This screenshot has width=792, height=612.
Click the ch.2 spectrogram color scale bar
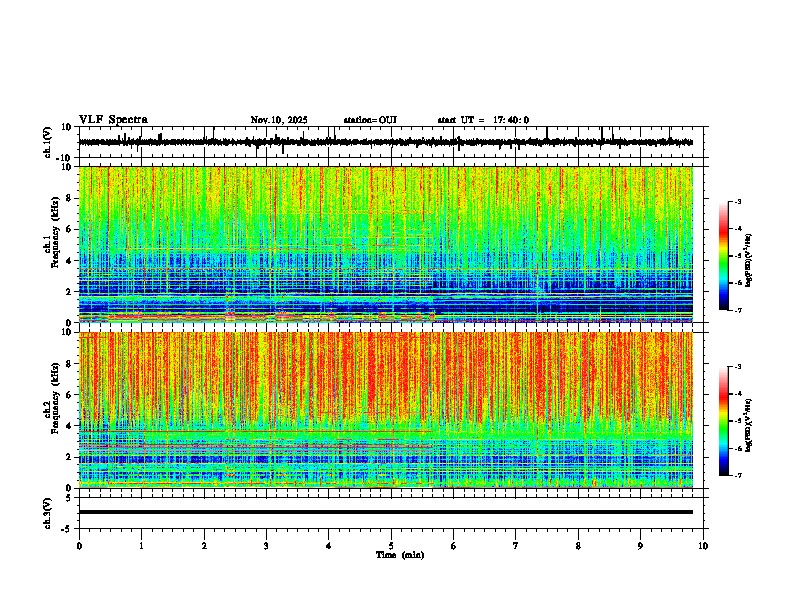click(724, 421)
